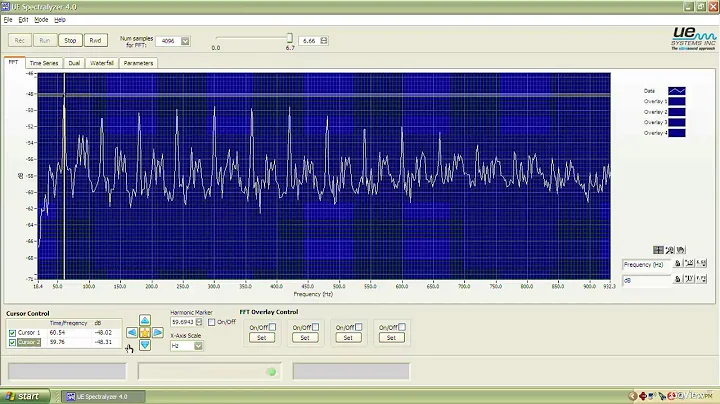Switch to the Parameters tab
The height and width of the screenshot is (404, 720).
[x=138, y=63]
